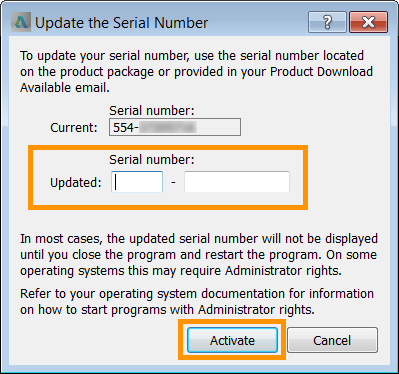Click the Autodesk logo icon in title bar
The width and height of the screenshot is (399, 374).
[21, 22]
